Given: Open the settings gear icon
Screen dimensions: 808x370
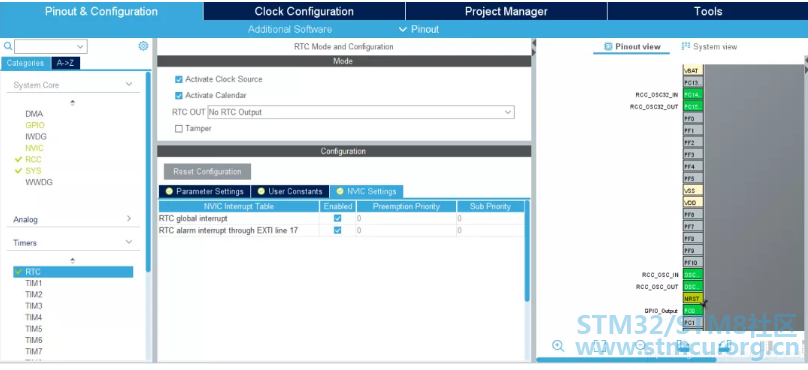Looking at the screenshot, I should (x=143, y=46).
